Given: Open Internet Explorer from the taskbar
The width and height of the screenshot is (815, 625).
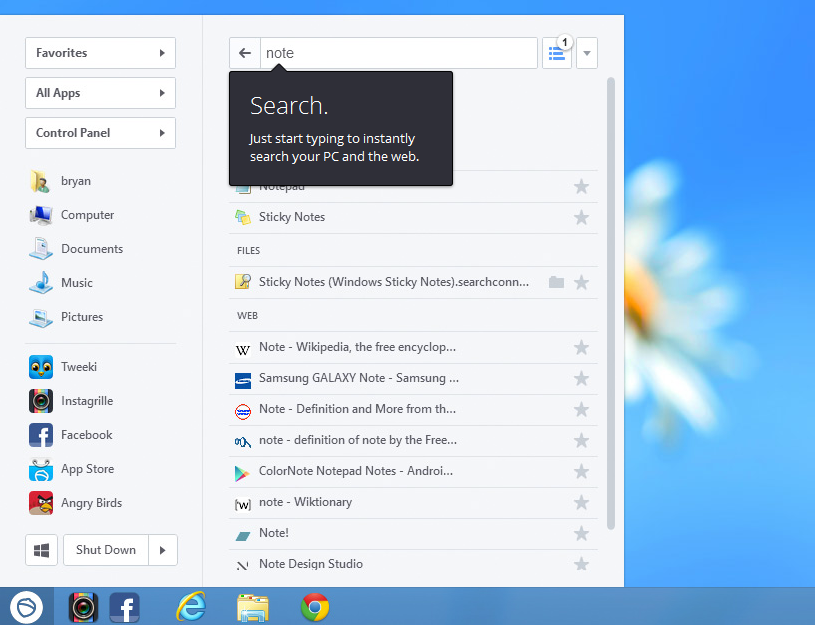Looking at the screenshot, I should click(189, 607).
